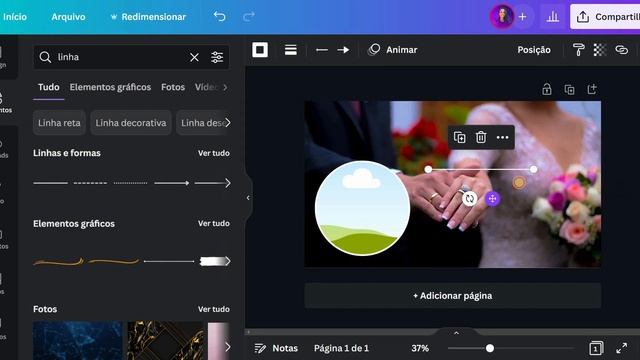640x360 pixels.
Task: Click Ver tudo for Fotos
Action: click(214, 309)
